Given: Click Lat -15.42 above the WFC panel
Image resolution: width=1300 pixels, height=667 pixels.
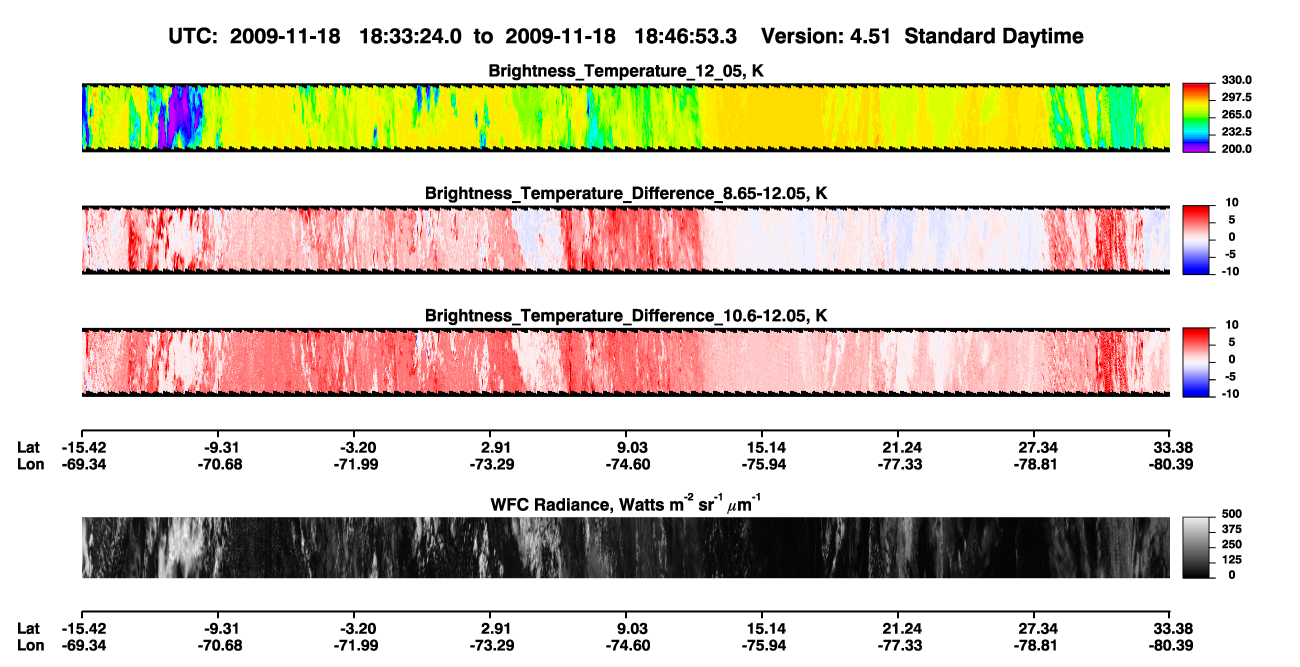Looking at the screenshot, I should pos(84,448).
